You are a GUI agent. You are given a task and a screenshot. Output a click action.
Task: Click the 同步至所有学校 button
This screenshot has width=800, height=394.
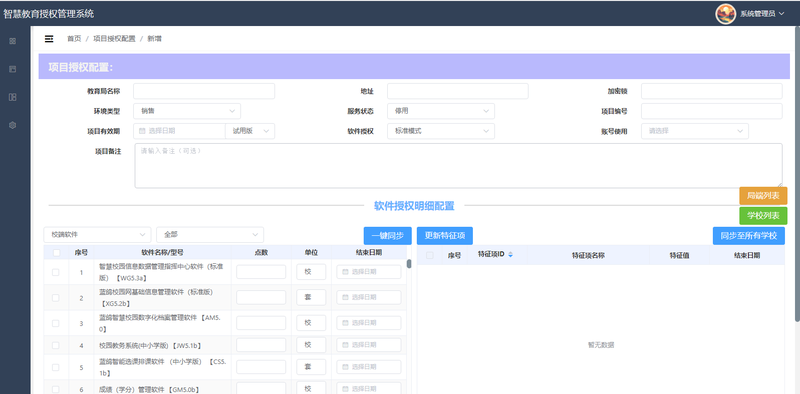748,236
